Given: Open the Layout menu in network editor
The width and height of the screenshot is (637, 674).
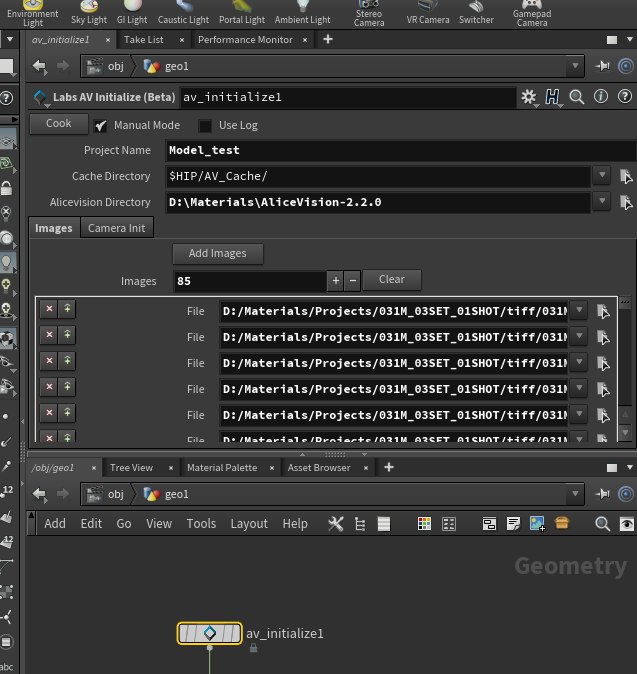Looking at the screenshot, I should click(249, 523).
